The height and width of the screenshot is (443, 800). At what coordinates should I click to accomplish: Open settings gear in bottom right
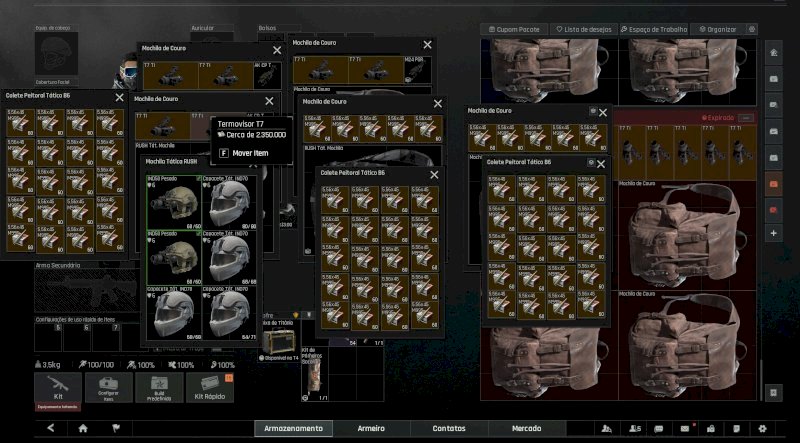pyautogui.click(x=762, y=428)
